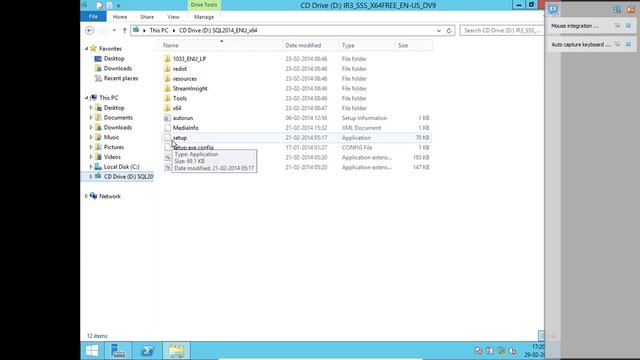Open the Network navigation item
Image resolution: width=640 pixels, height=360 pixels.
(110, 196)
